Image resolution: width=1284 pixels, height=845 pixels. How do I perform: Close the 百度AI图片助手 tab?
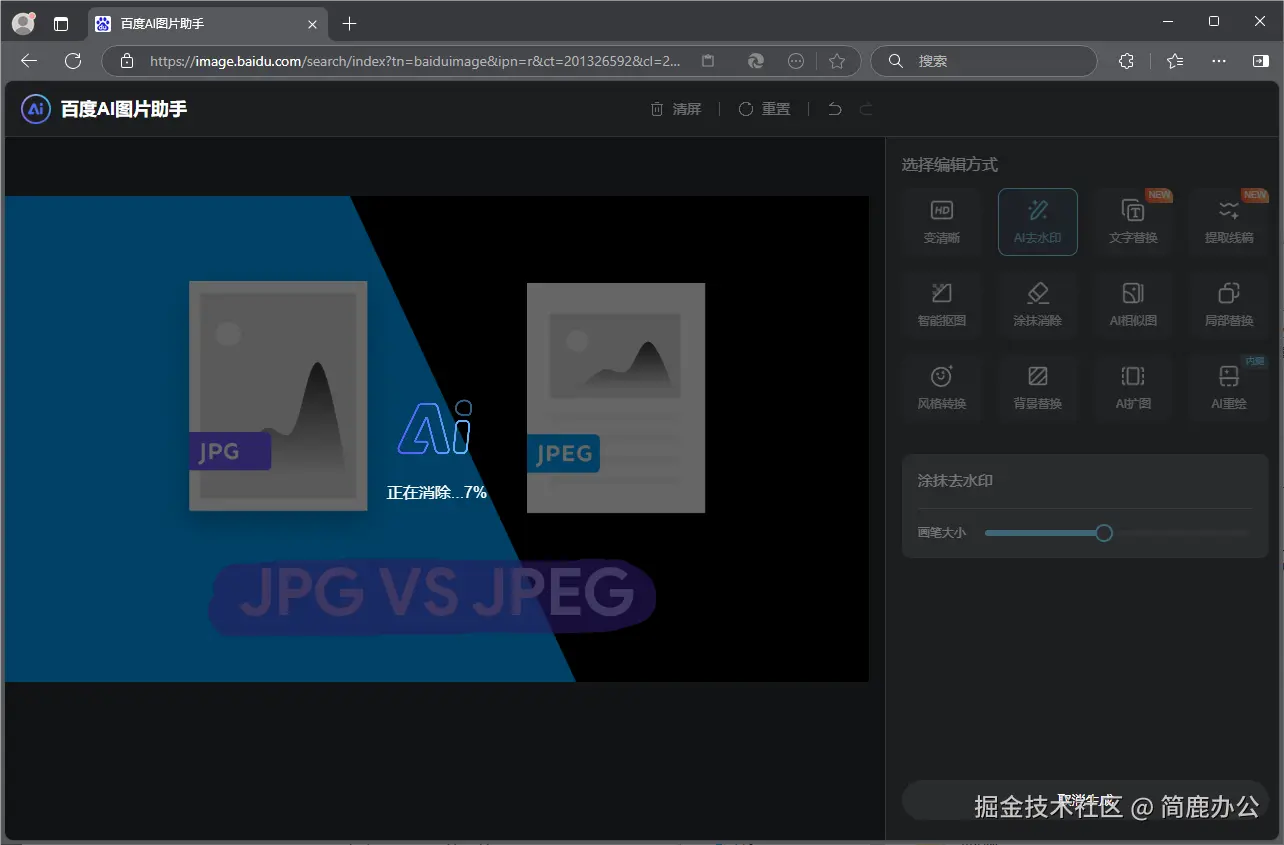click(x=312, y=24)
